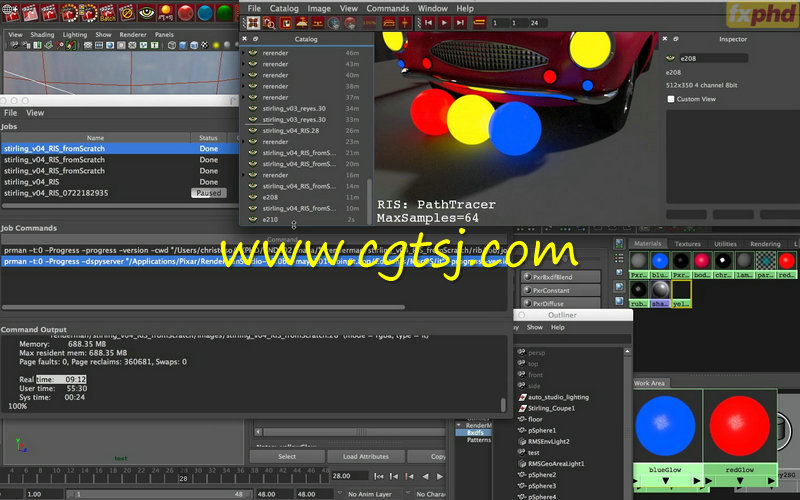Open the Commands menu in It
This screenshot has height=500, width=800.
387,8
